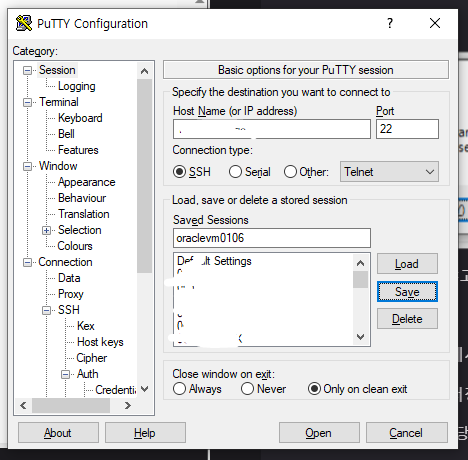Click category tree scroll up arrow

[x=144, y=71]
